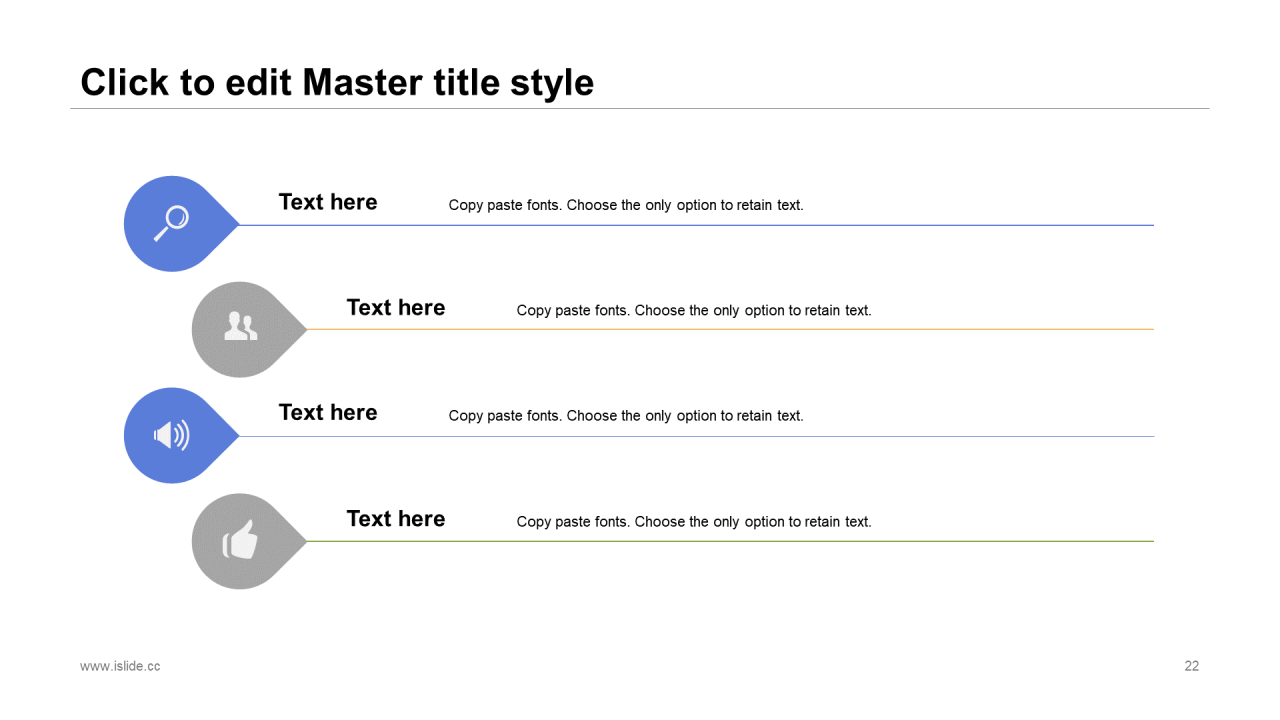1280x720 pixels.
Task: Select "Text here" heading beside the magnifier icon
Action: click(328, 202)
